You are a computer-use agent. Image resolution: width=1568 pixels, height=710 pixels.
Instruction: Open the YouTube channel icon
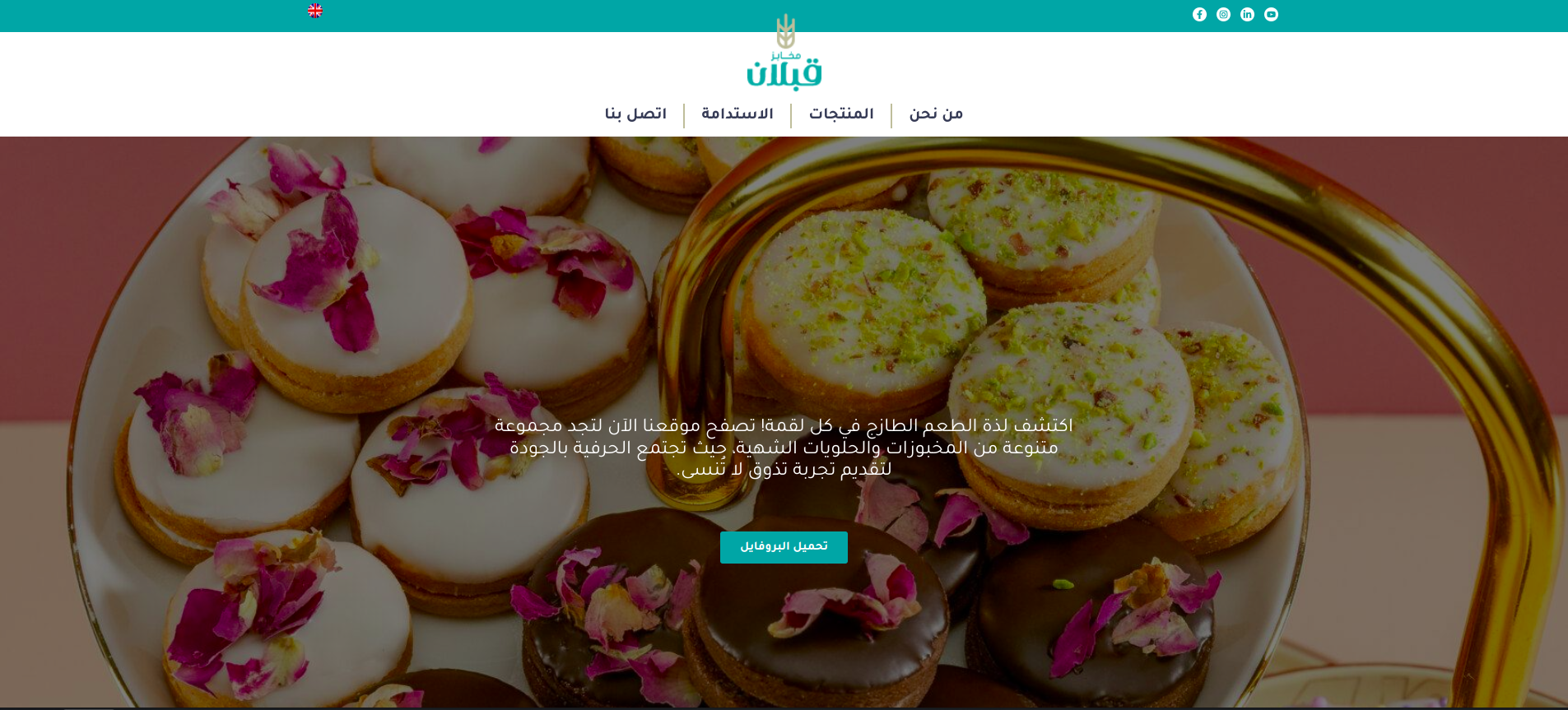coord(1271,15)
